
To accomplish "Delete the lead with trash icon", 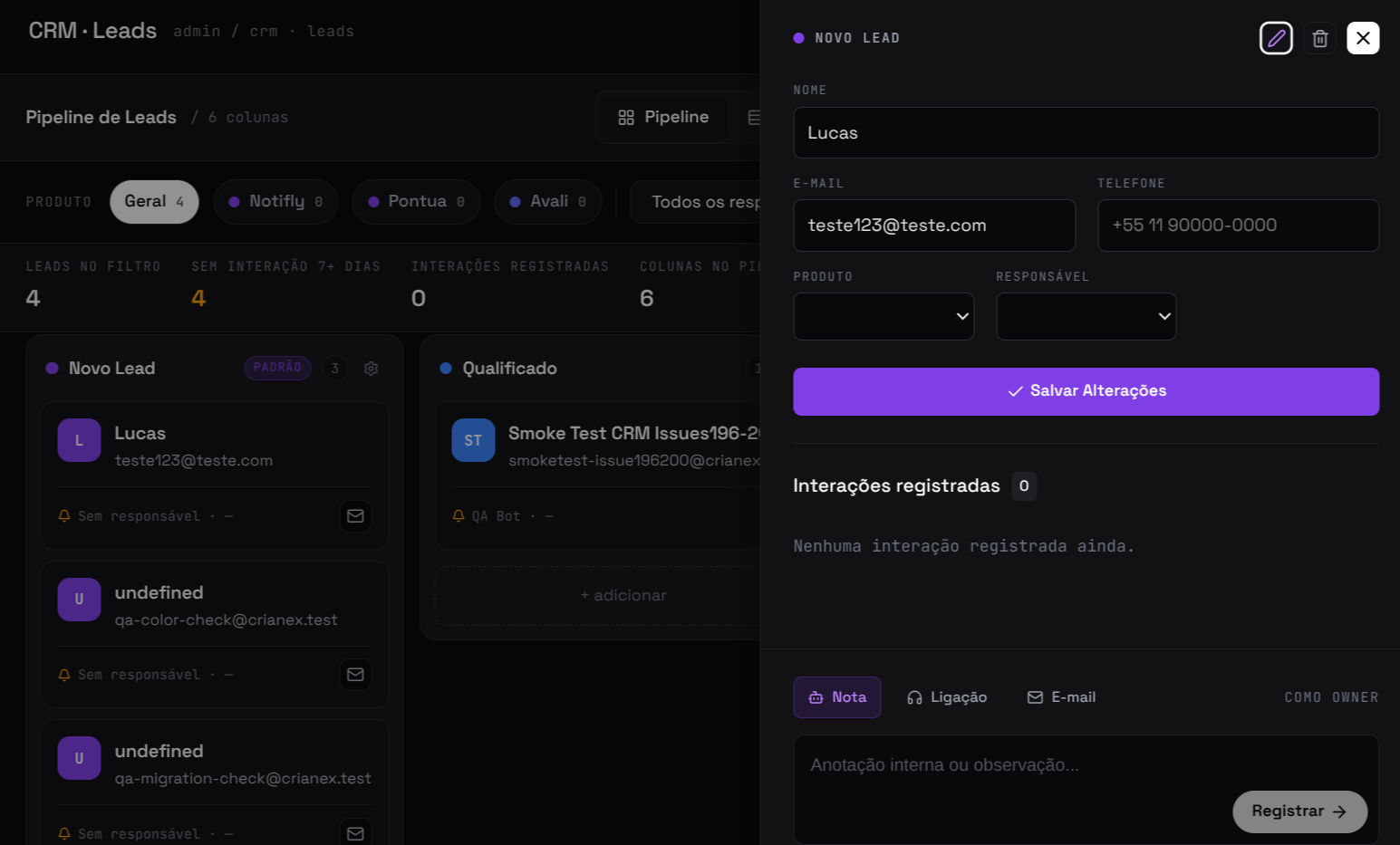I will click(1319, 38).
